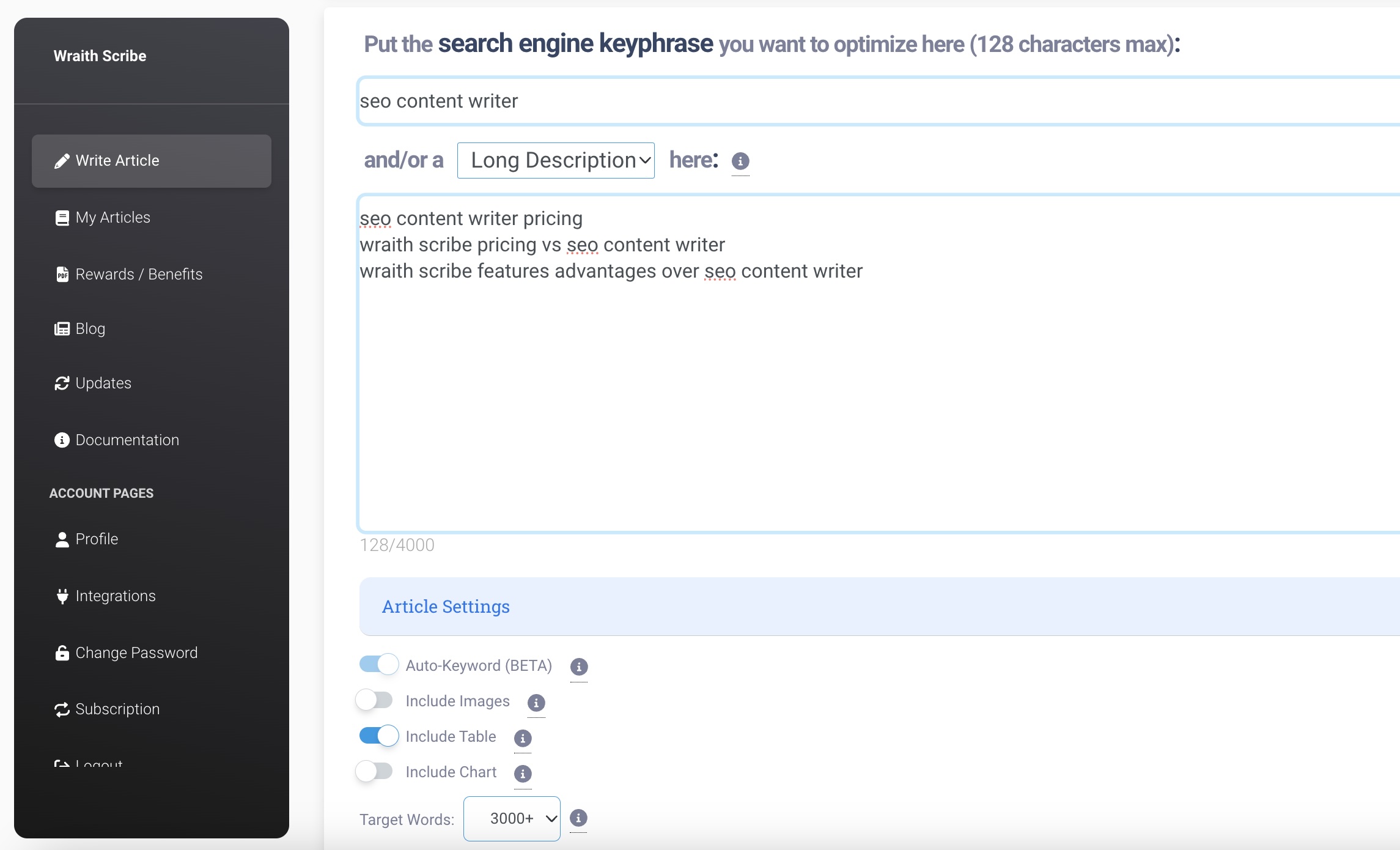
Task: Click the '128/4000' character counter
Action: pos(397,545)
